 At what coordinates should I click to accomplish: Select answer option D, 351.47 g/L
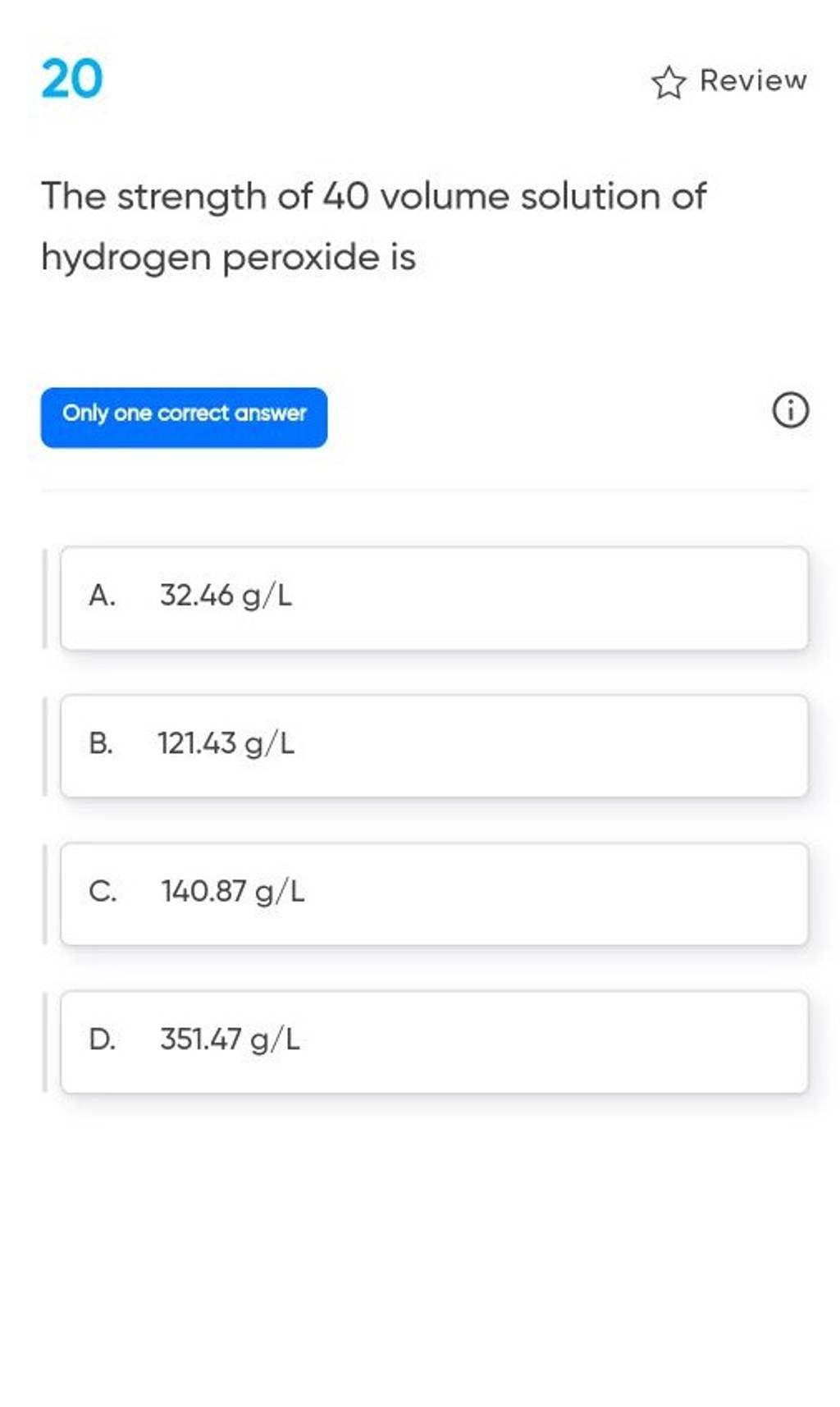434,1040
